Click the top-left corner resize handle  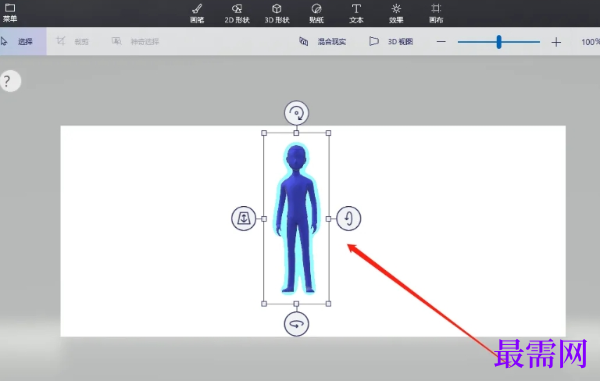point(264,133)
